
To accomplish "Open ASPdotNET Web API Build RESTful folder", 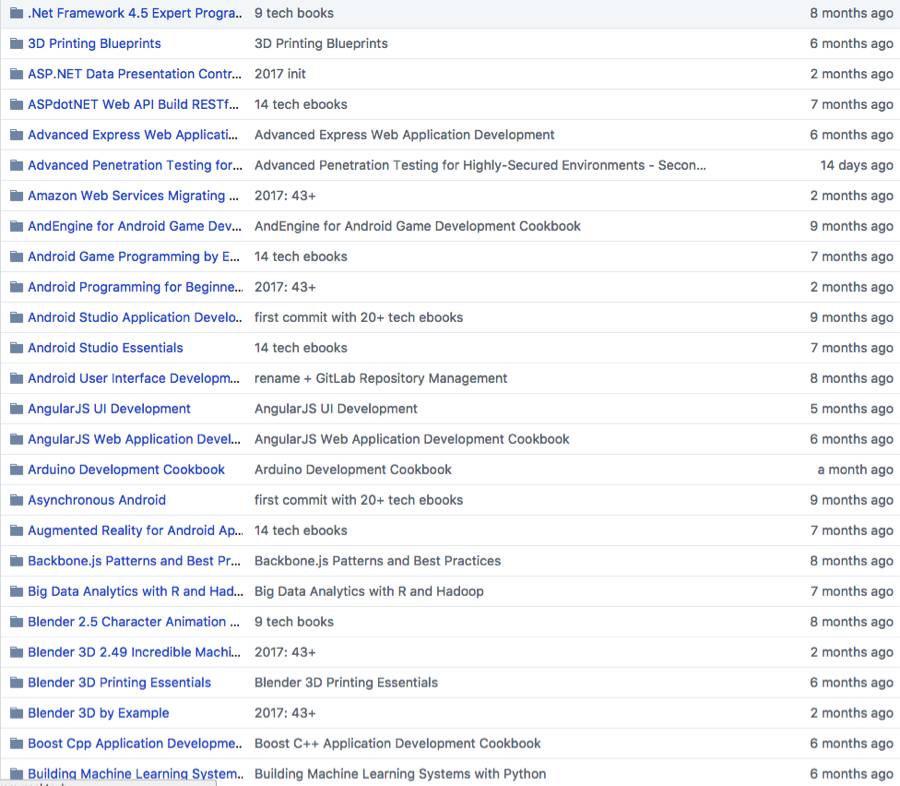I will [x=133, y=104].
